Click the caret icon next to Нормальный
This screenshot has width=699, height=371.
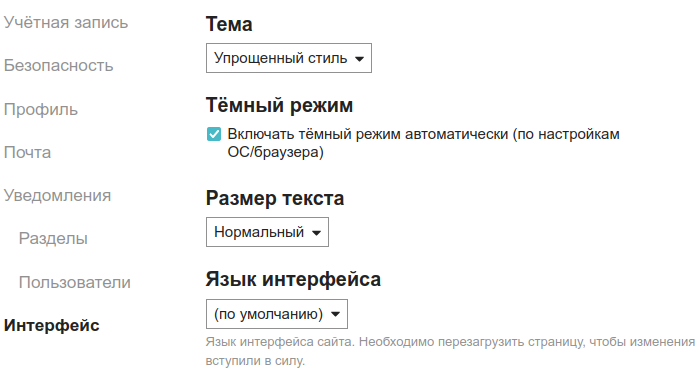click(316, 233)
